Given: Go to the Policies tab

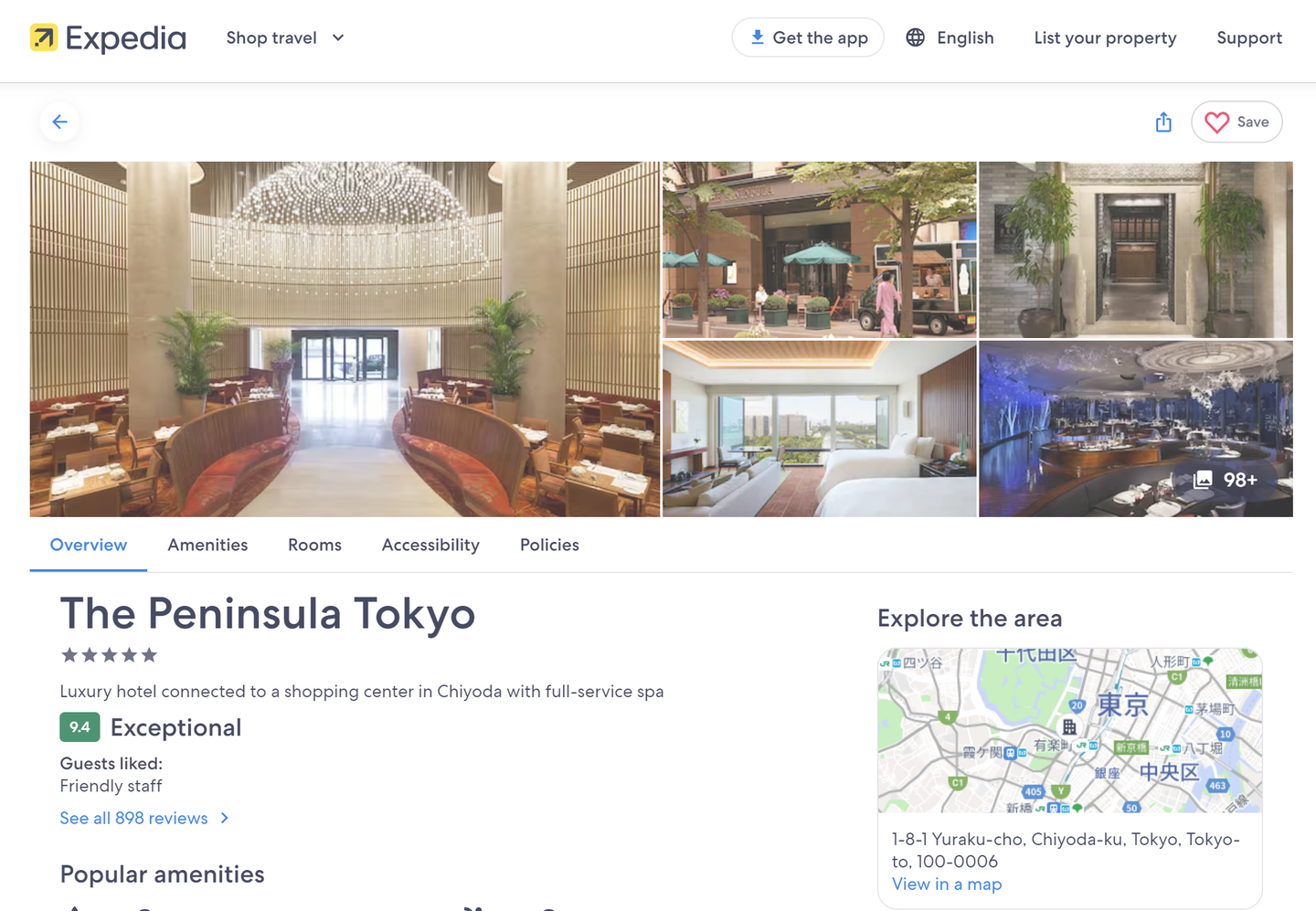Looking at the screenshot, I should click(x=549, y=545).
